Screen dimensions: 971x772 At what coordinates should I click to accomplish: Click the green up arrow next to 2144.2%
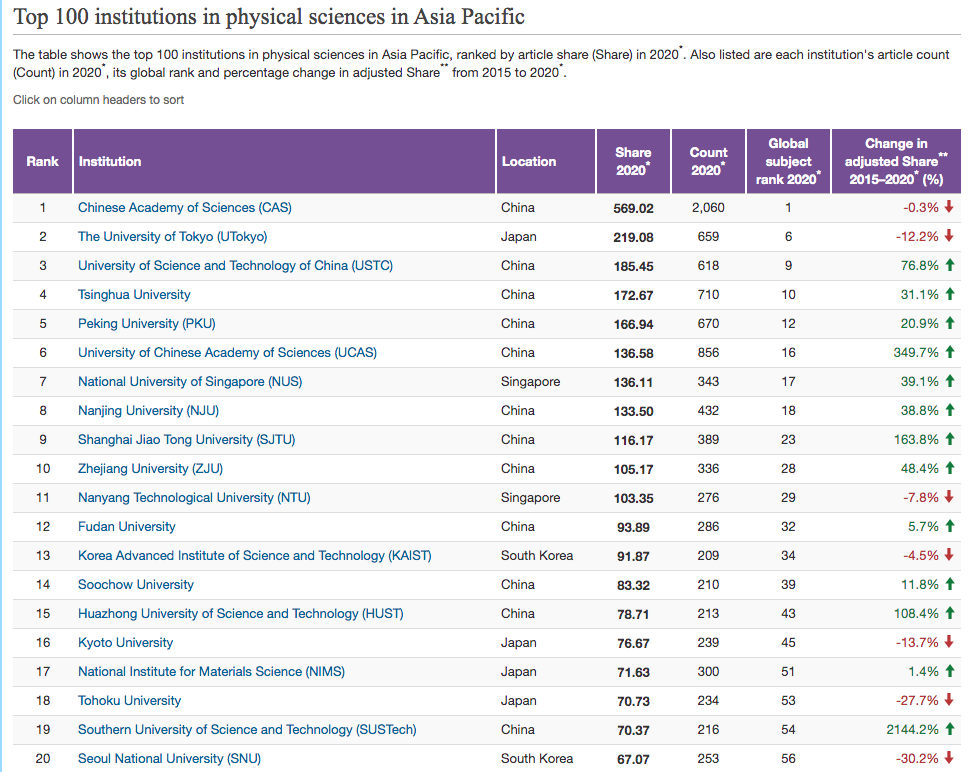coord(949,730)
